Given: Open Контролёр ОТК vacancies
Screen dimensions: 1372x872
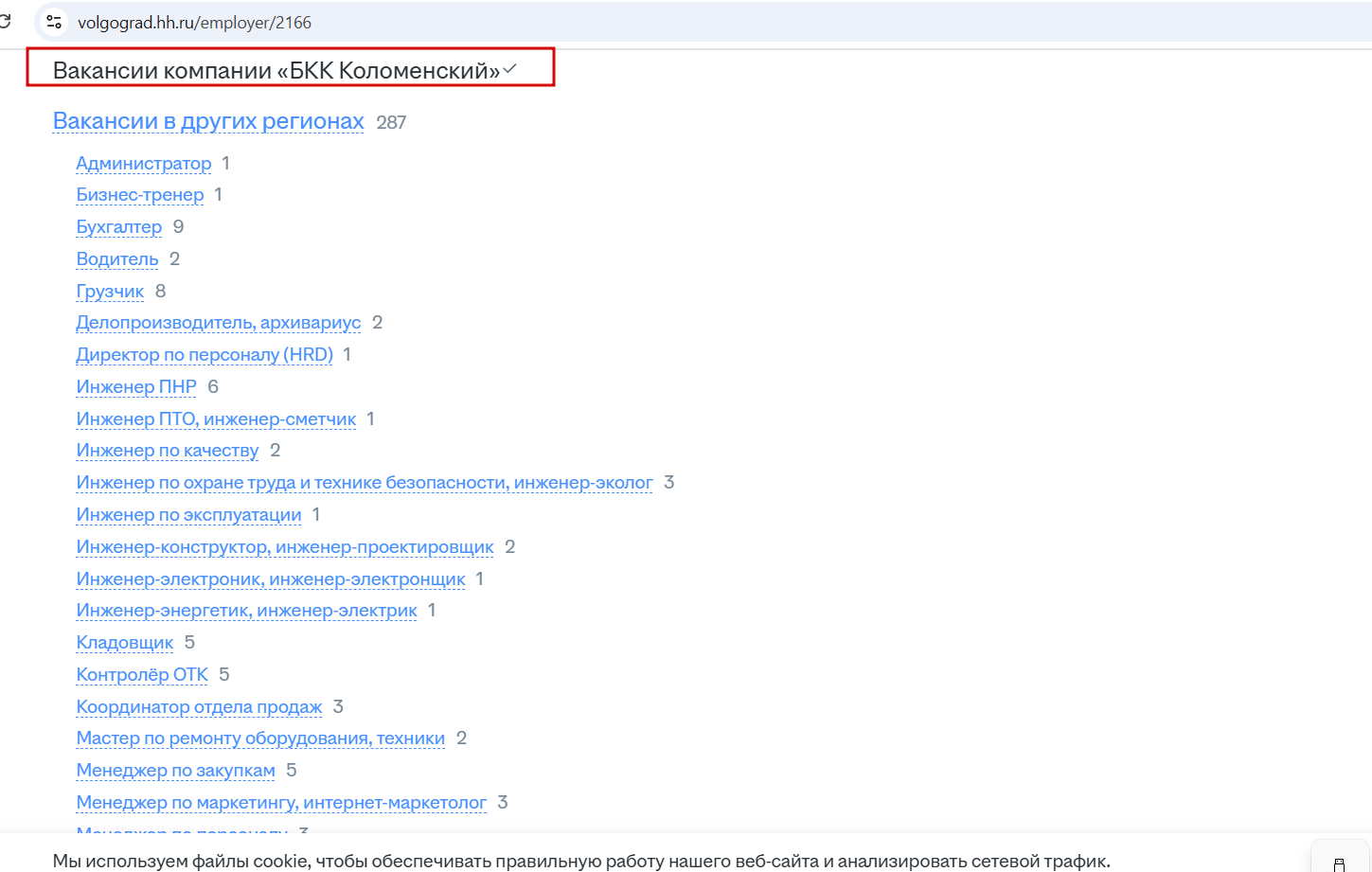Looking at the screenshot, I should [x=142, y=675].
